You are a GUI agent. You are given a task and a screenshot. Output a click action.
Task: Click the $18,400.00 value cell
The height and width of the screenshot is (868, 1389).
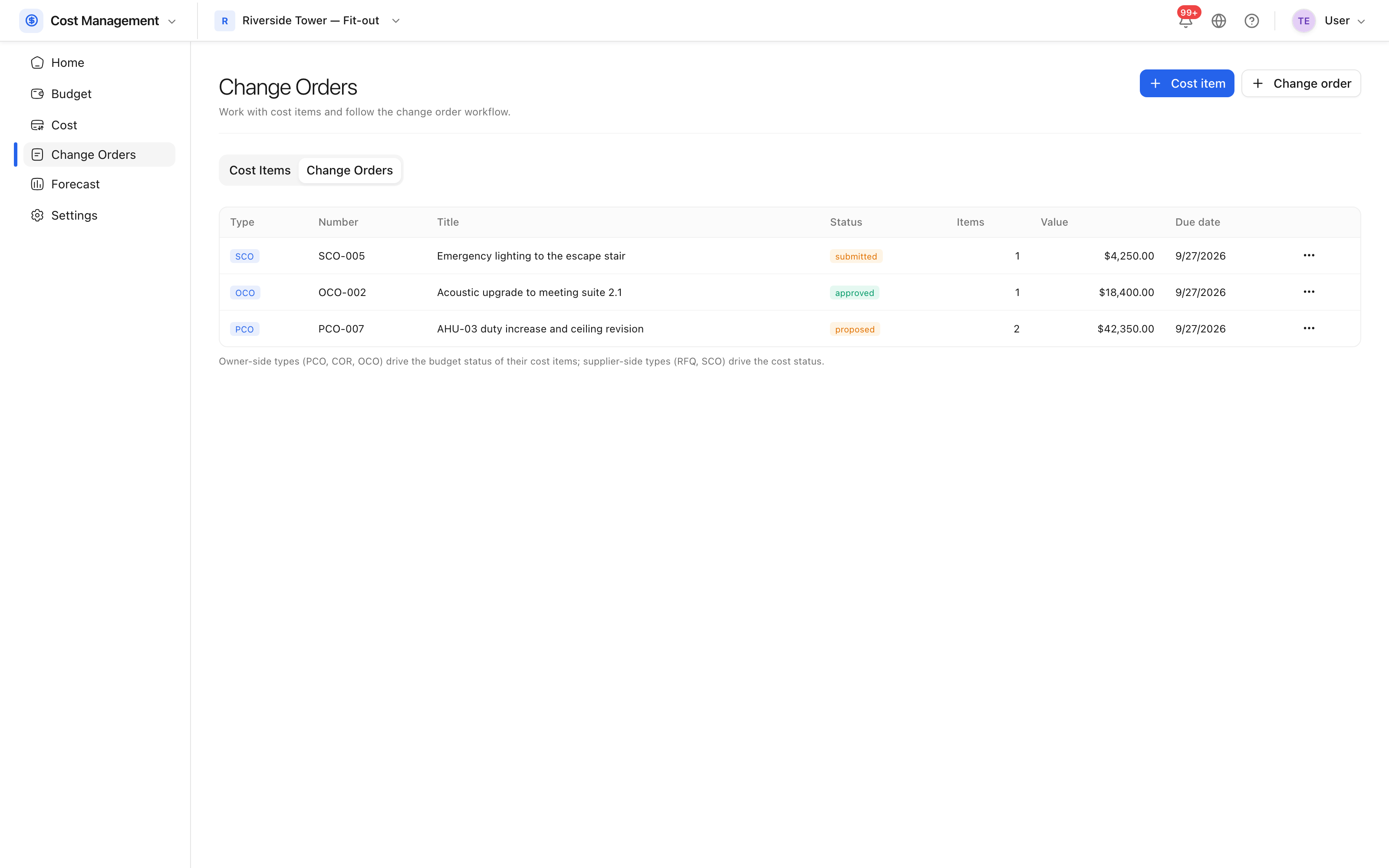pyautogui.click(x=1126, y=292)
